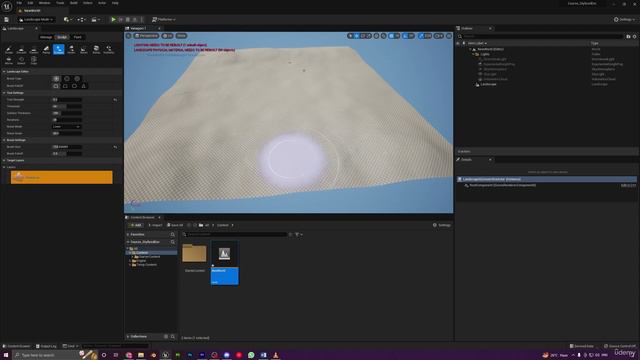Set Brush Type to alpha brush
This screenshot has height=360, width=640.
67,79
